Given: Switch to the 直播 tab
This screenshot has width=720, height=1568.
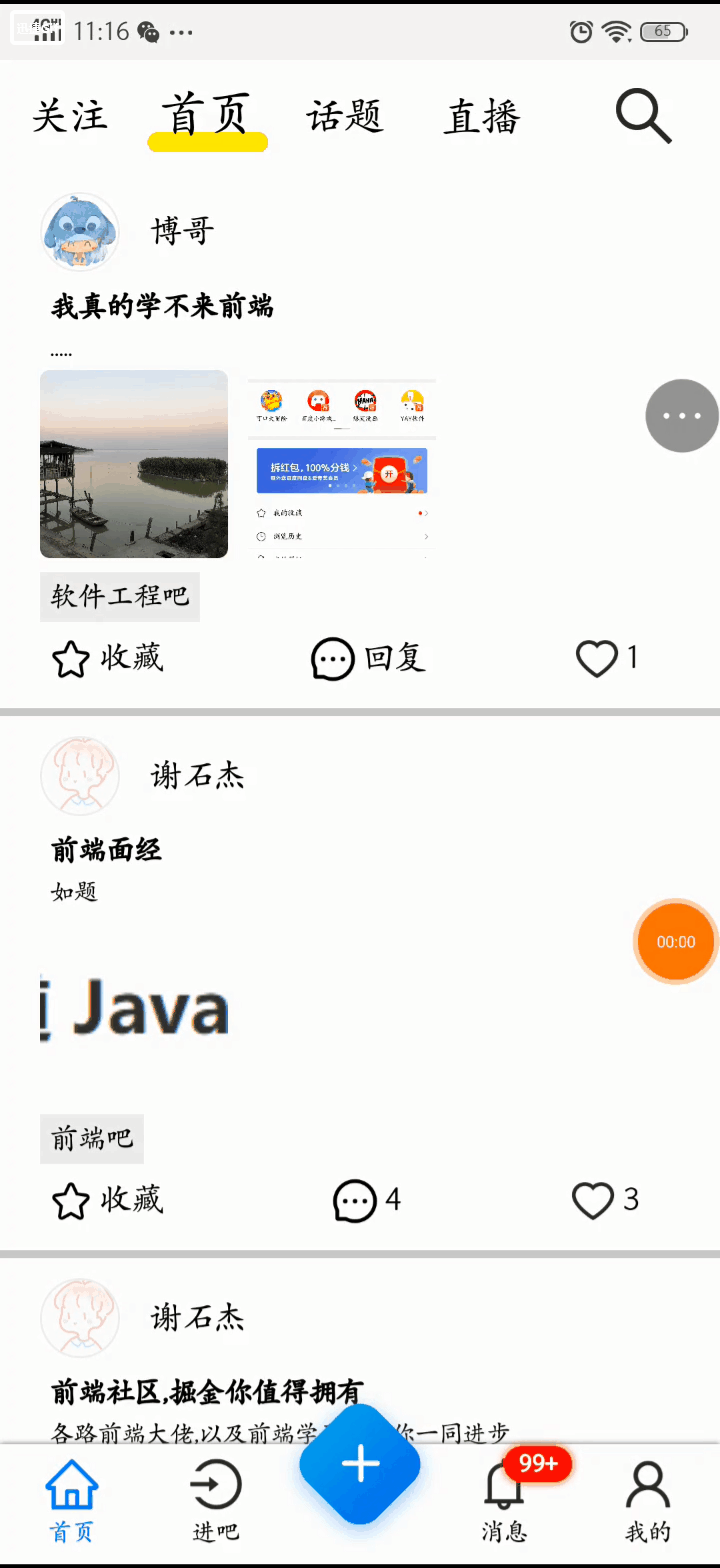Looking at the screenshot, I should click(x=482, y=117).
